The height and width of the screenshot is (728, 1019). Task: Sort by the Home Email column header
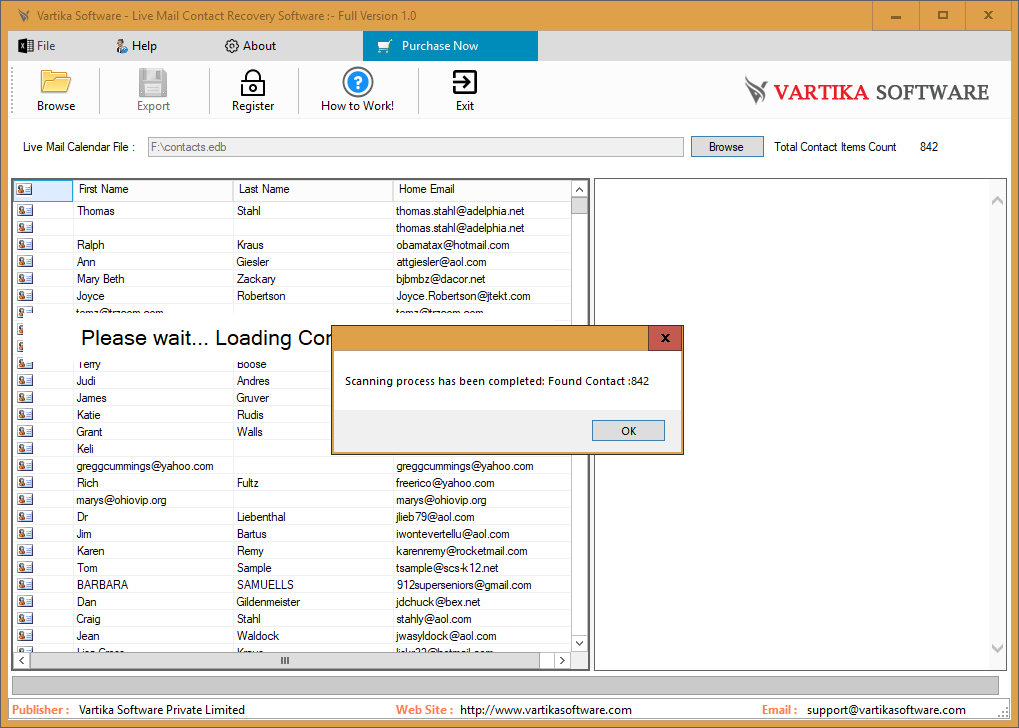(482, 189)
